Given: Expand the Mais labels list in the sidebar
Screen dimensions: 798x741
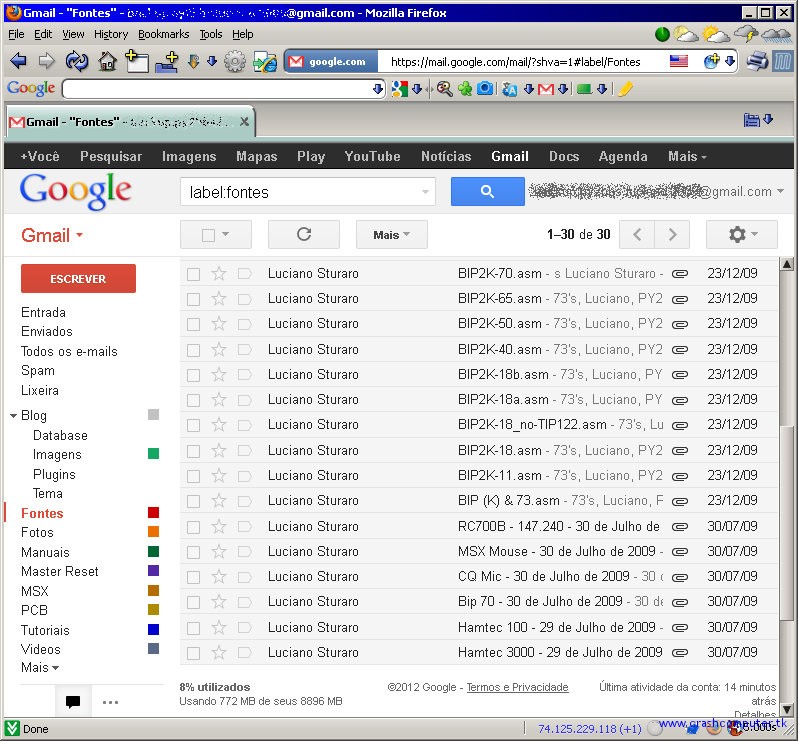Looking at the screenshot, I should pyautogui.click(x=40, y=667).
